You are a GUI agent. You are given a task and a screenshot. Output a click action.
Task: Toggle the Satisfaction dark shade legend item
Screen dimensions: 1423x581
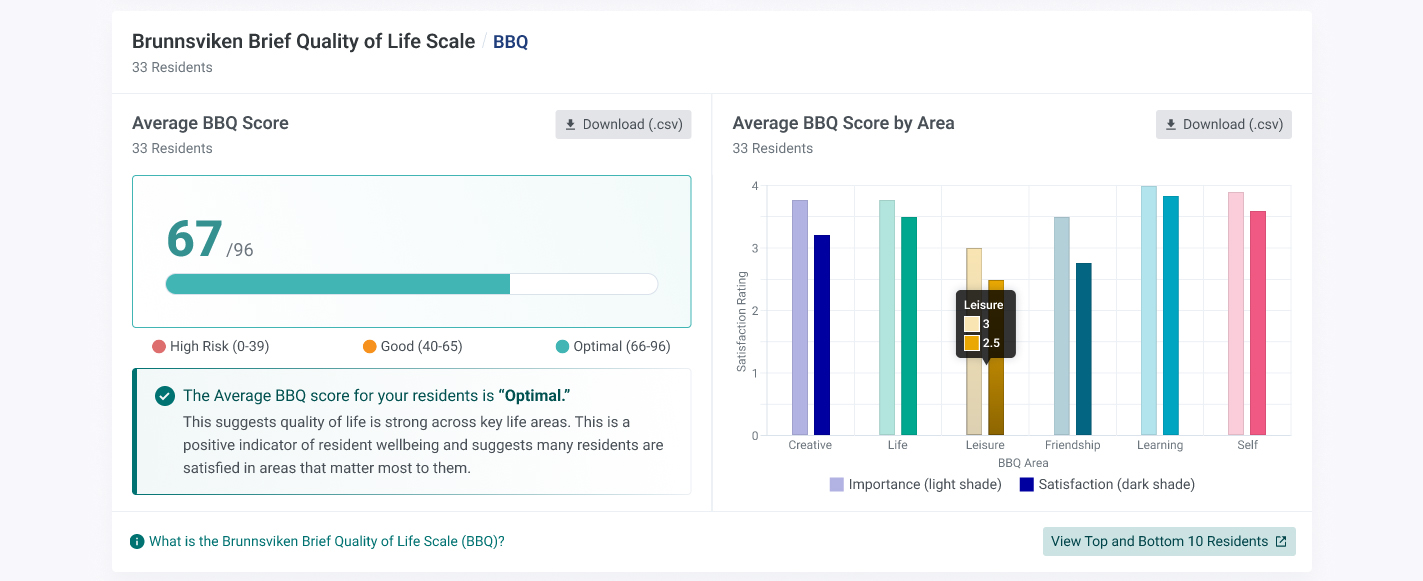tap(1107, 484)
